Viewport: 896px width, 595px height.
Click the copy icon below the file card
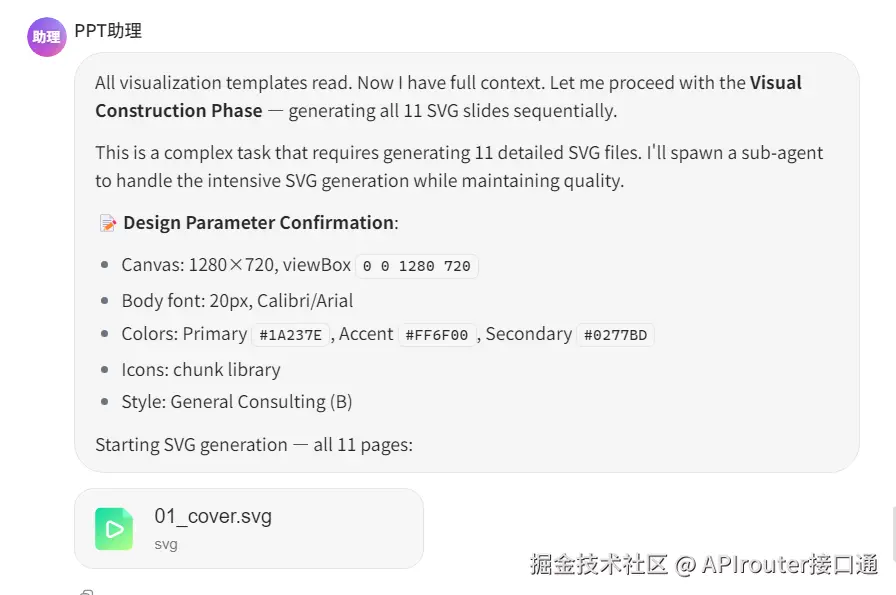pos(87,591)
